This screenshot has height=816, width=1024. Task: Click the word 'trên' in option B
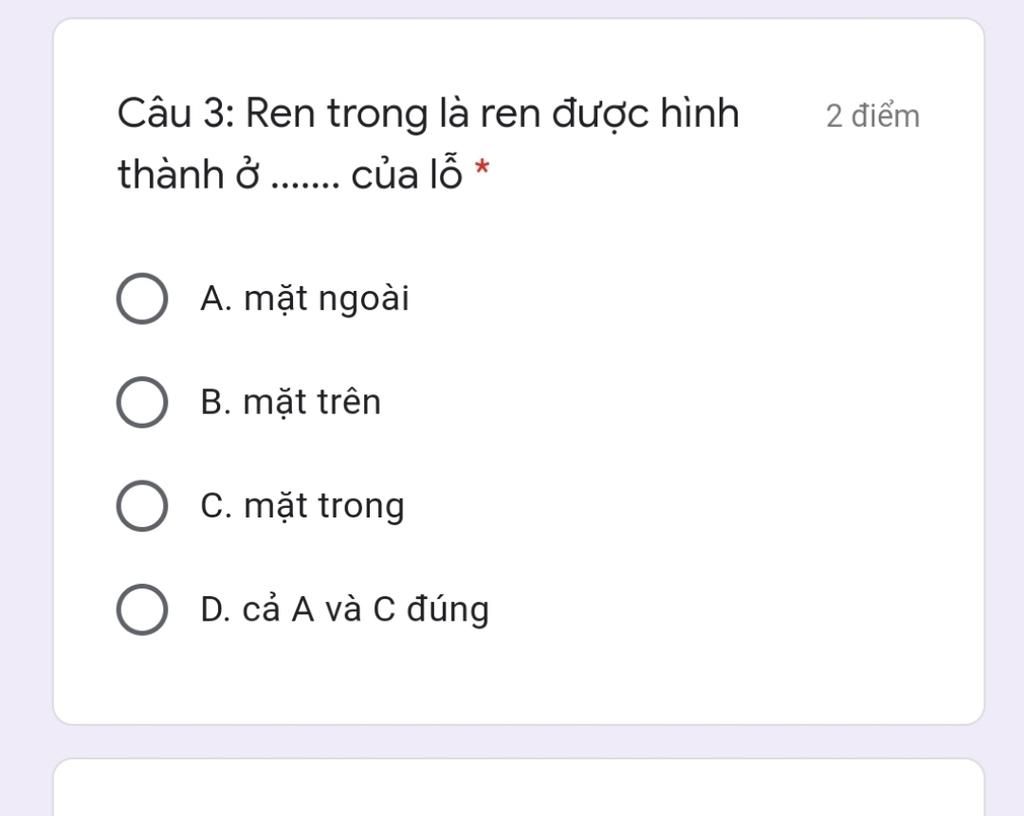click(349, 402)
